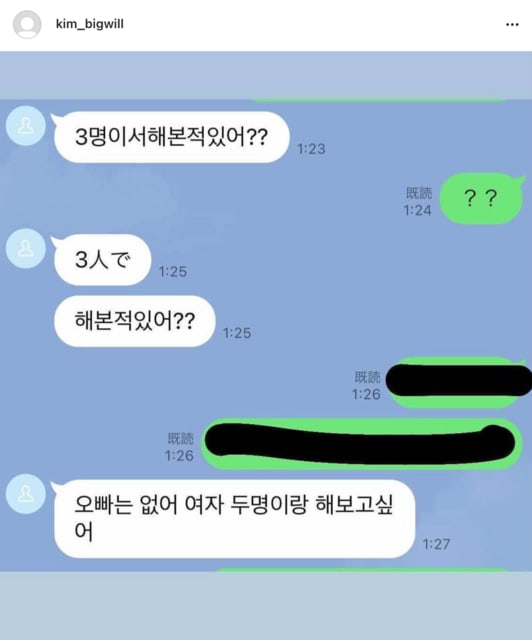Click the partially visible green bubble at the top
Screen dimensions: 532x640
pos(378,100)
